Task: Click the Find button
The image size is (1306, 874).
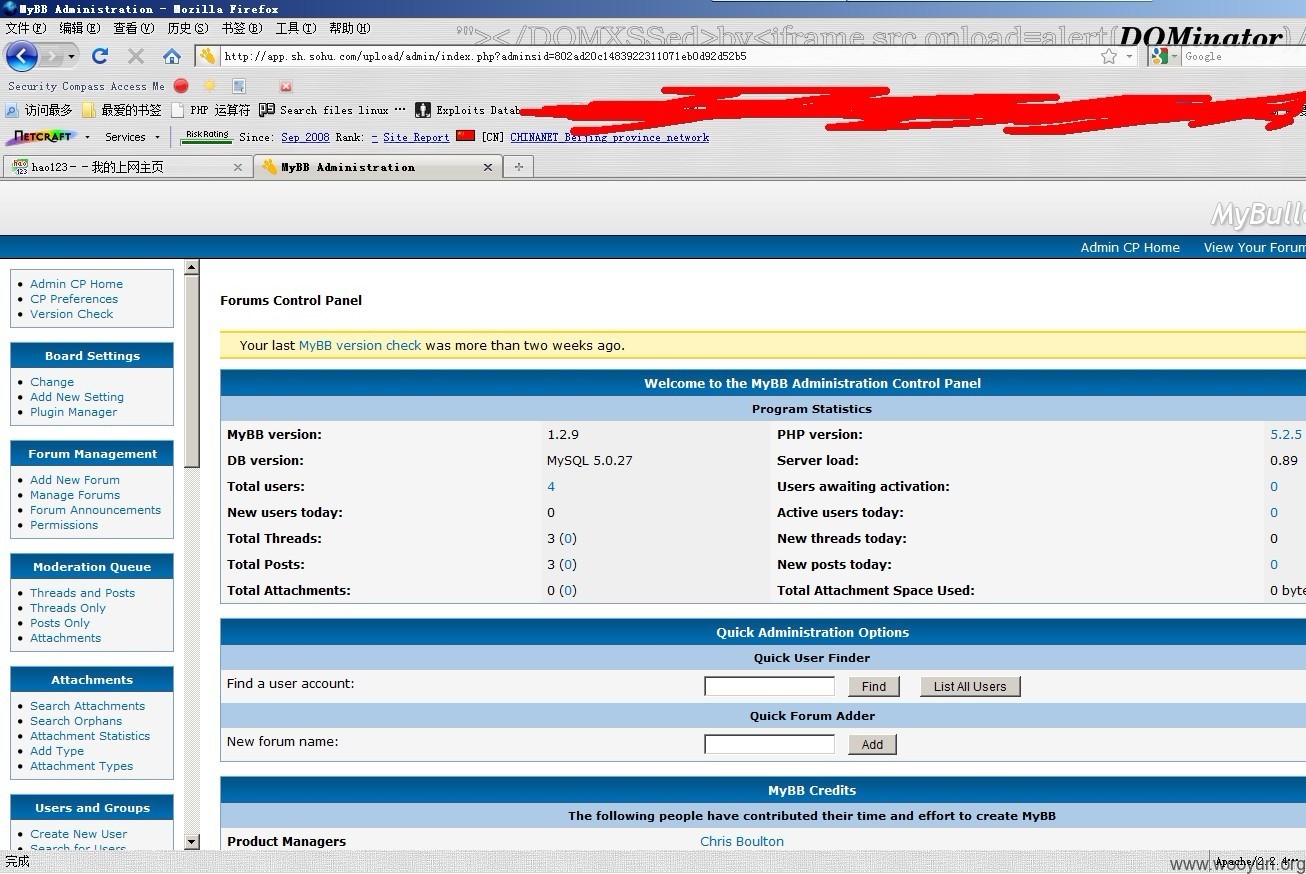Action: [x=874, y=686]
